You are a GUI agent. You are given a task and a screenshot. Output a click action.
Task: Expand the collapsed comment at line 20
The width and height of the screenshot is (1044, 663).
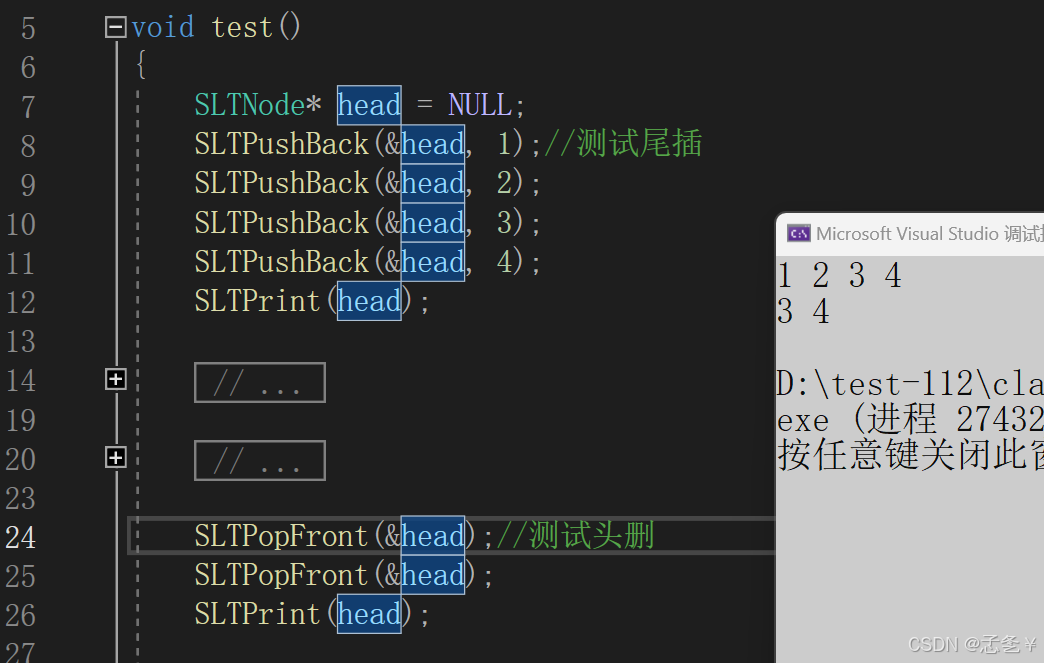116,457
